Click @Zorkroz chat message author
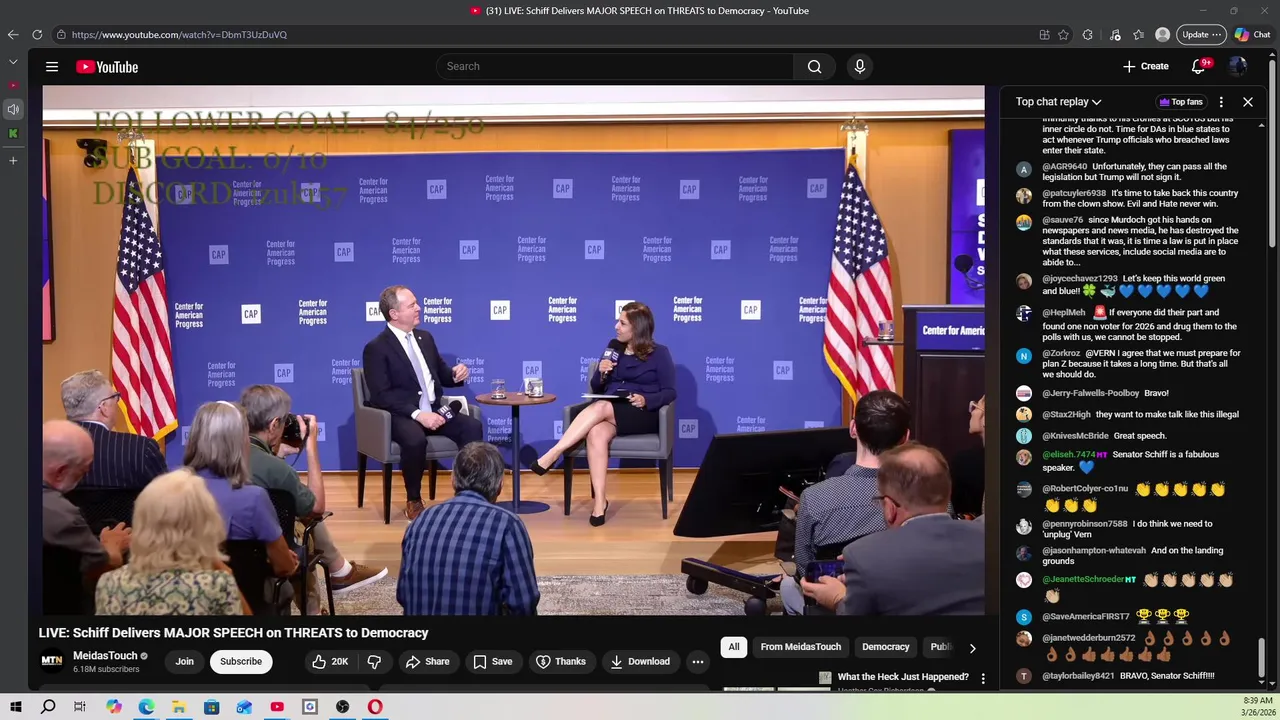The width and height of the screenshot is (1280, 720). [1061, 353]
